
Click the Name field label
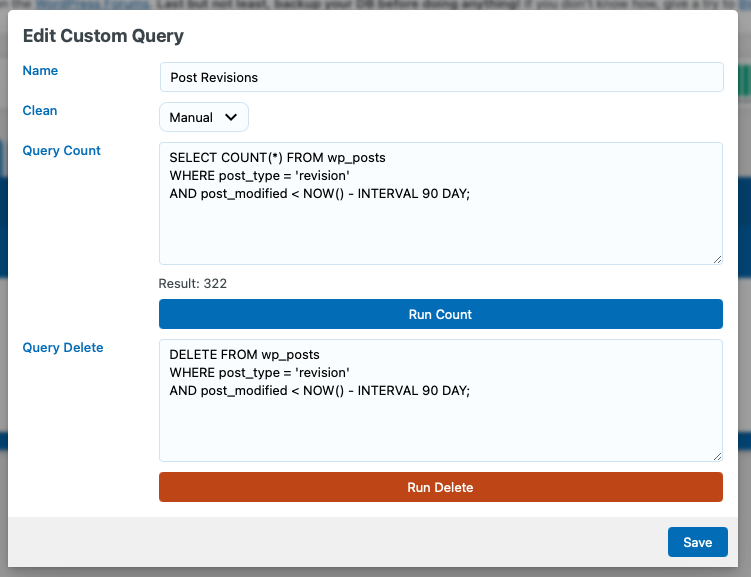[x=40, y=71]
